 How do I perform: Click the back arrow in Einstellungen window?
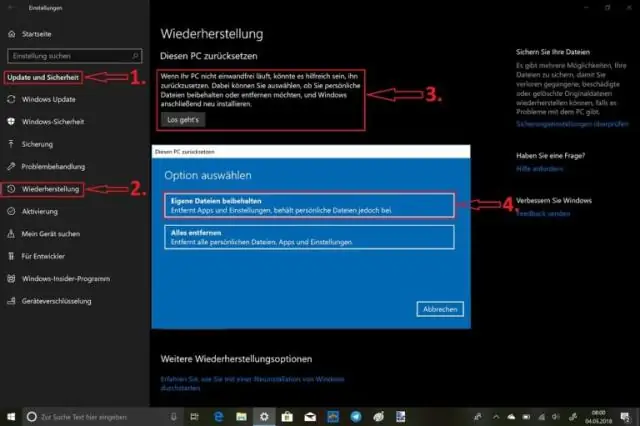(x=8, y=6)
